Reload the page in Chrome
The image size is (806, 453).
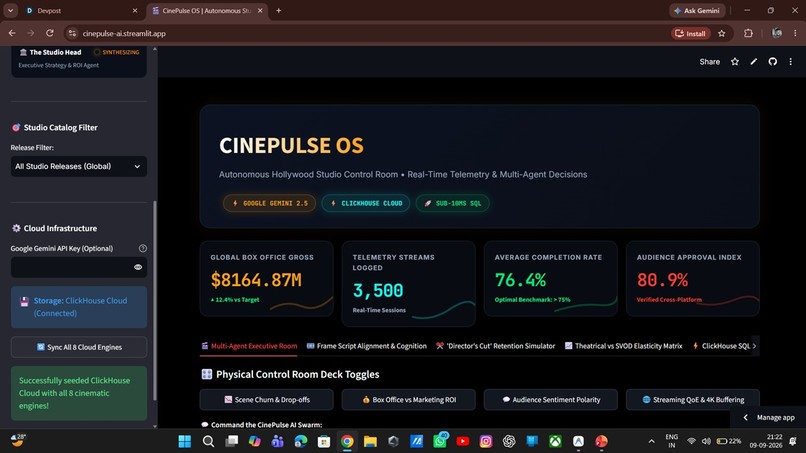49,33
